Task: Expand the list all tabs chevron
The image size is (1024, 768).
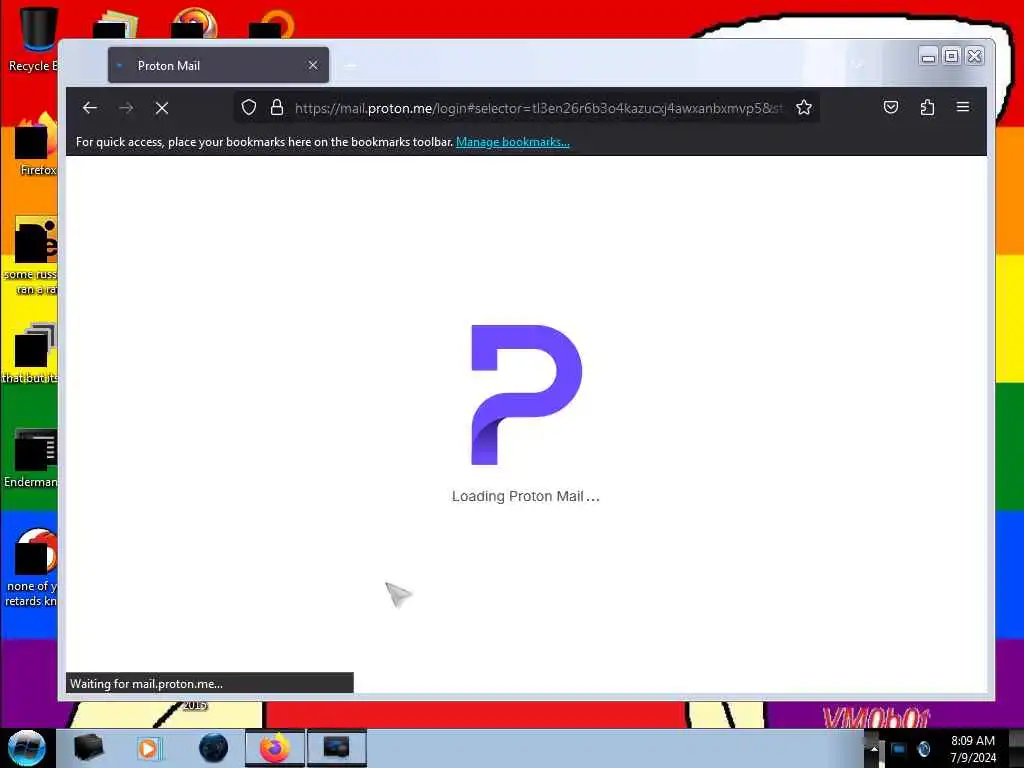Action: (x=857, y=65)
